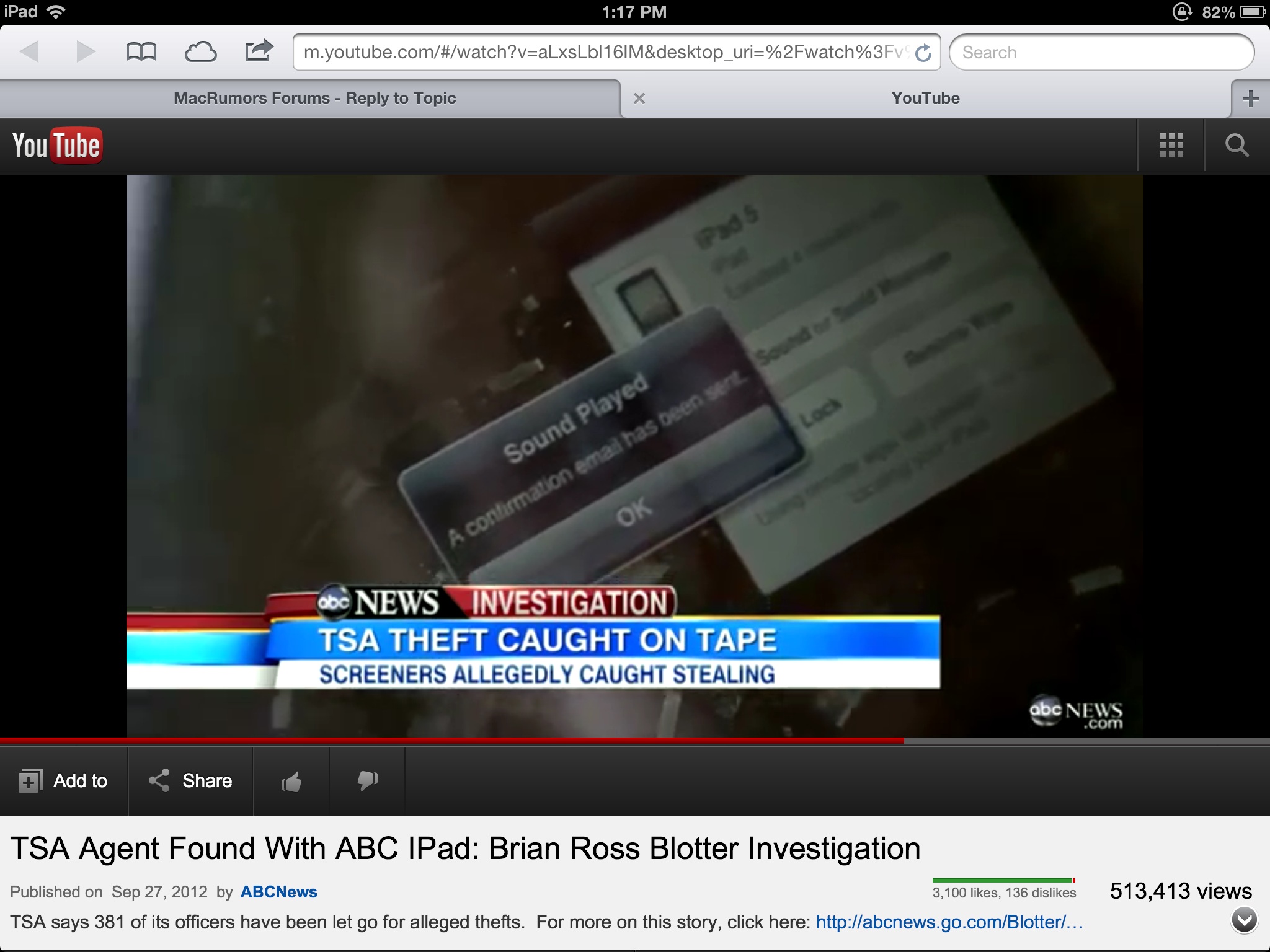Go back with Safari back arrow
This screenshot has height=952, width=1270.
coord(30,52)
